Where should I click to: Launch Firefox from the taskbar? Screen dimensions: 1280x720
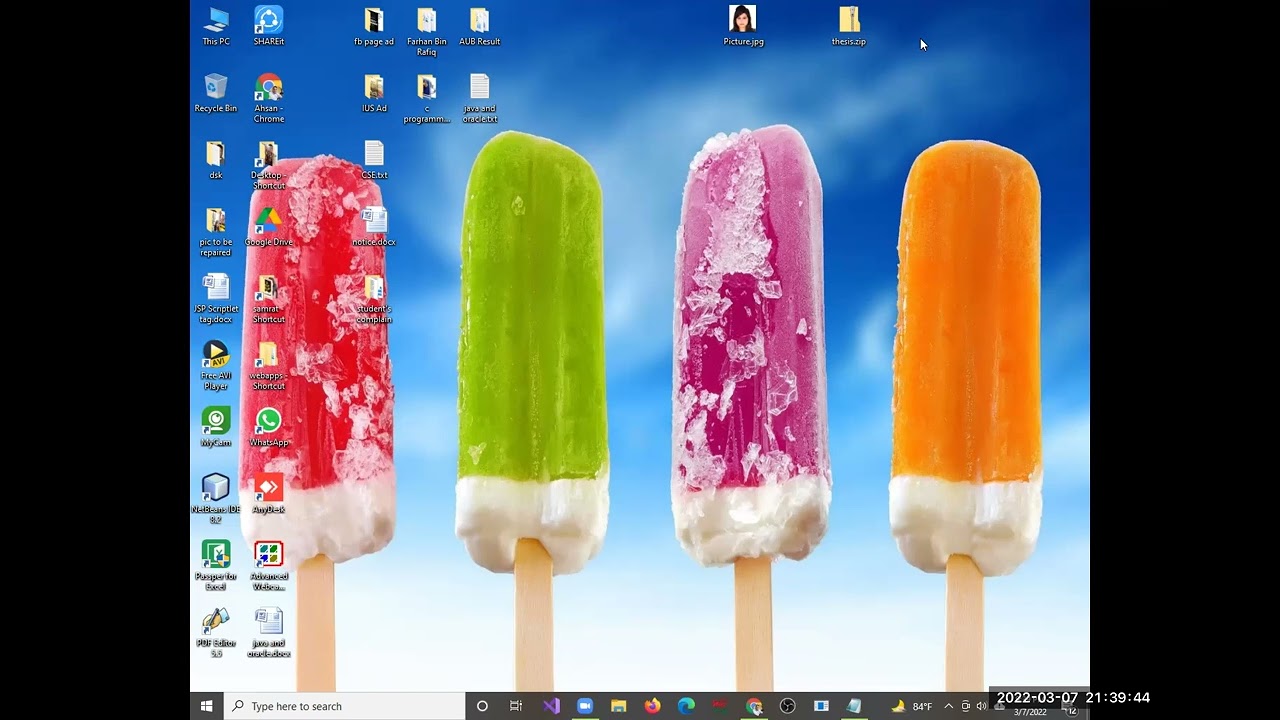[x=652, y=706]
